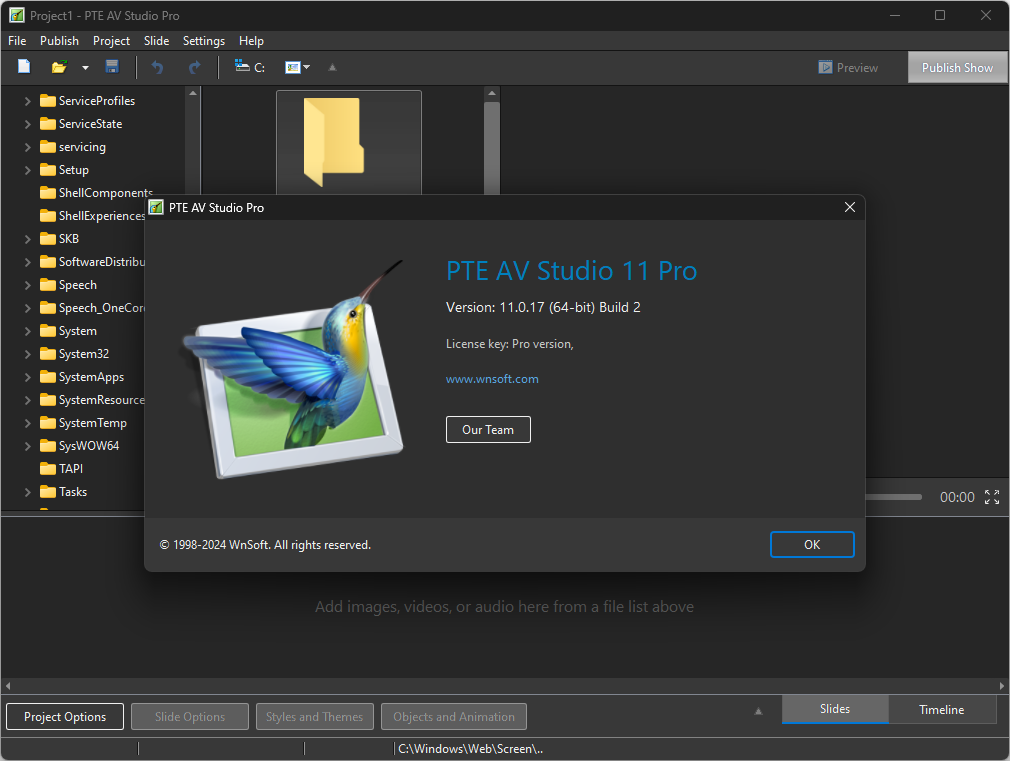Undo the last action in the toolbar

157,67
